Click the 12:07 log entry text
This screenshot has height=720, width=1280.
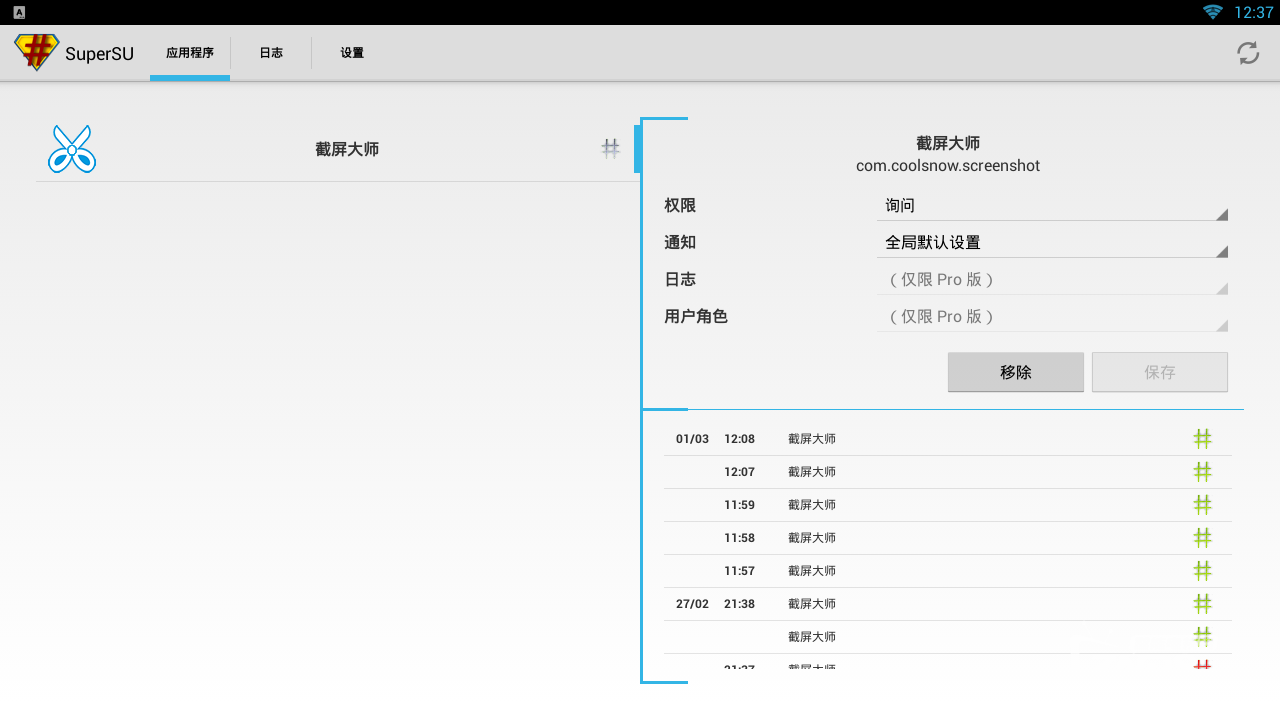[812, 471]
